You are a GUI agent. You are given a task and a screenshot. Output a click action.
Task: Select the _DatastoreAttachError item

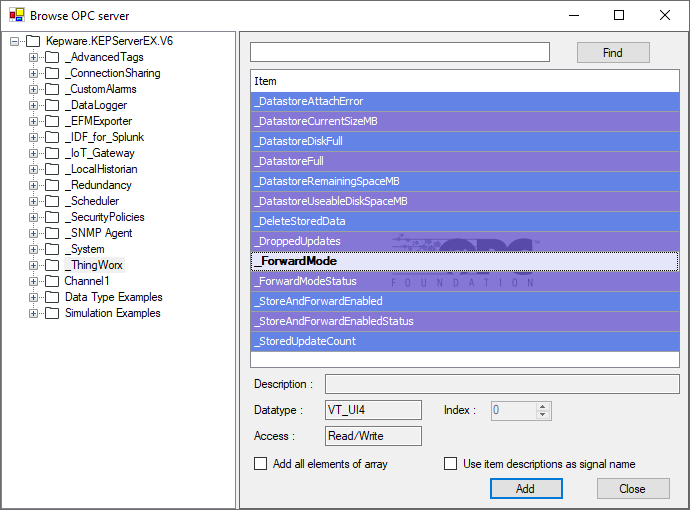pos(465,101)
